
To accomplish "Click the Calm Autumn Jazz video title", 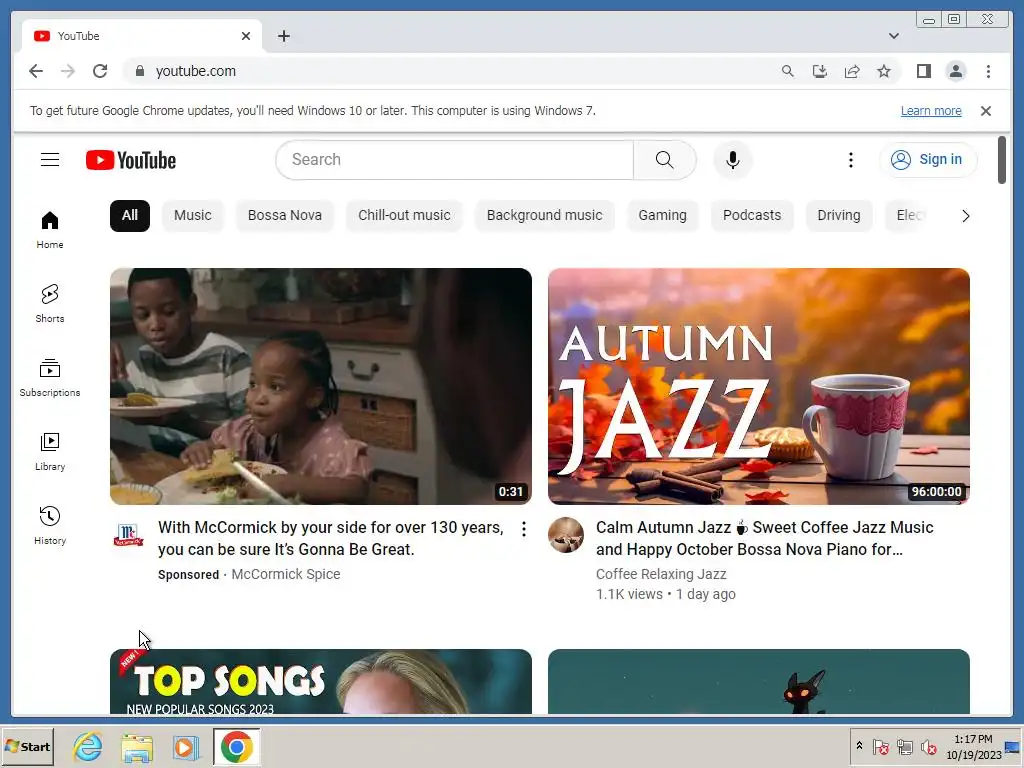I will tap(765, 538).
